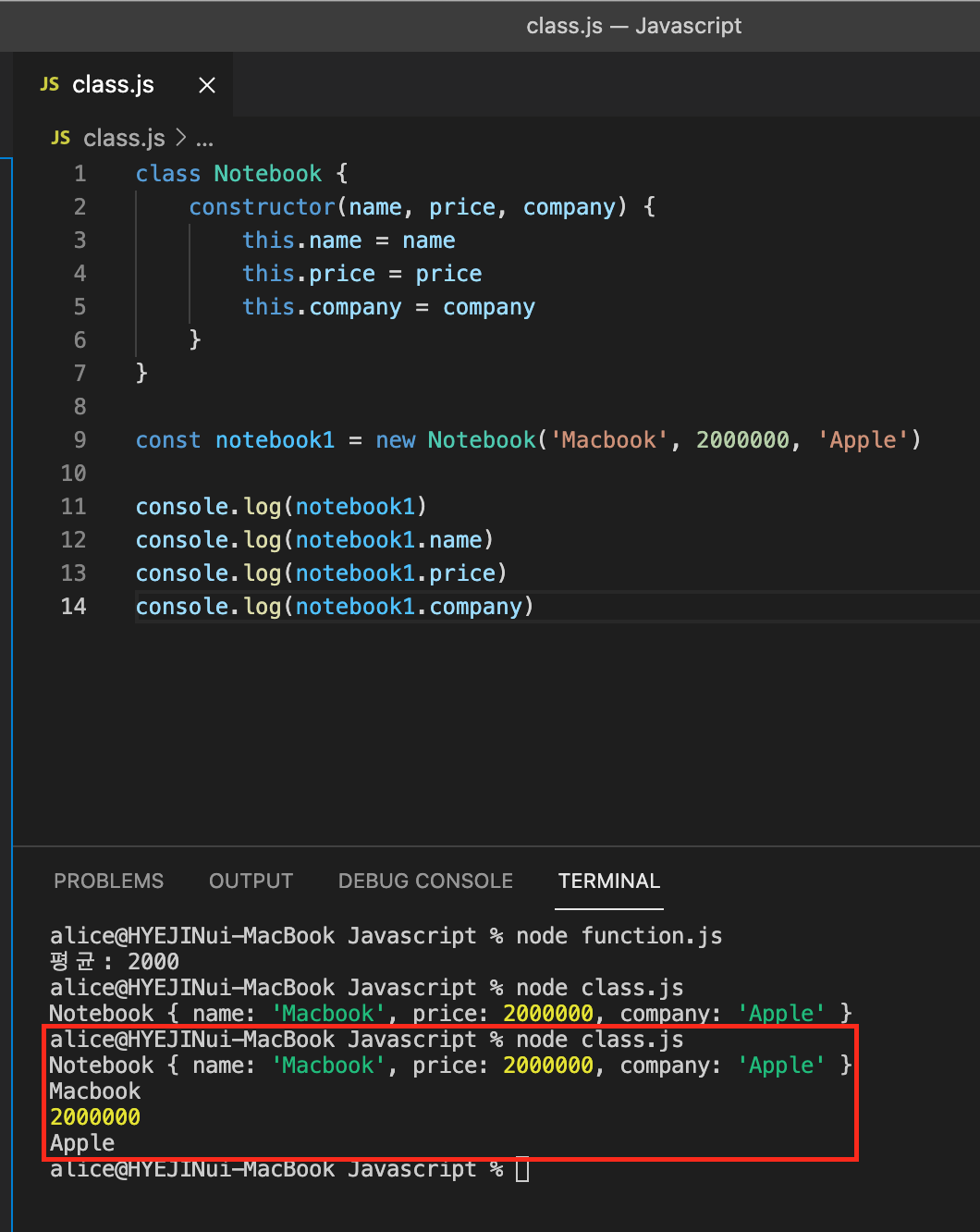Click the yellow 2000000 terminal output line
Screen dimensions: 980x1232
click(95, 1117)
